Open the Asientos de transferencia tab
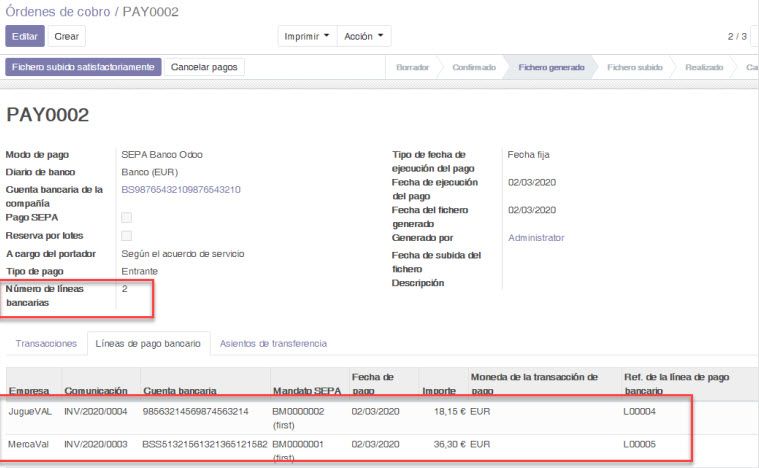759x468 pixels. click(273, 343)
